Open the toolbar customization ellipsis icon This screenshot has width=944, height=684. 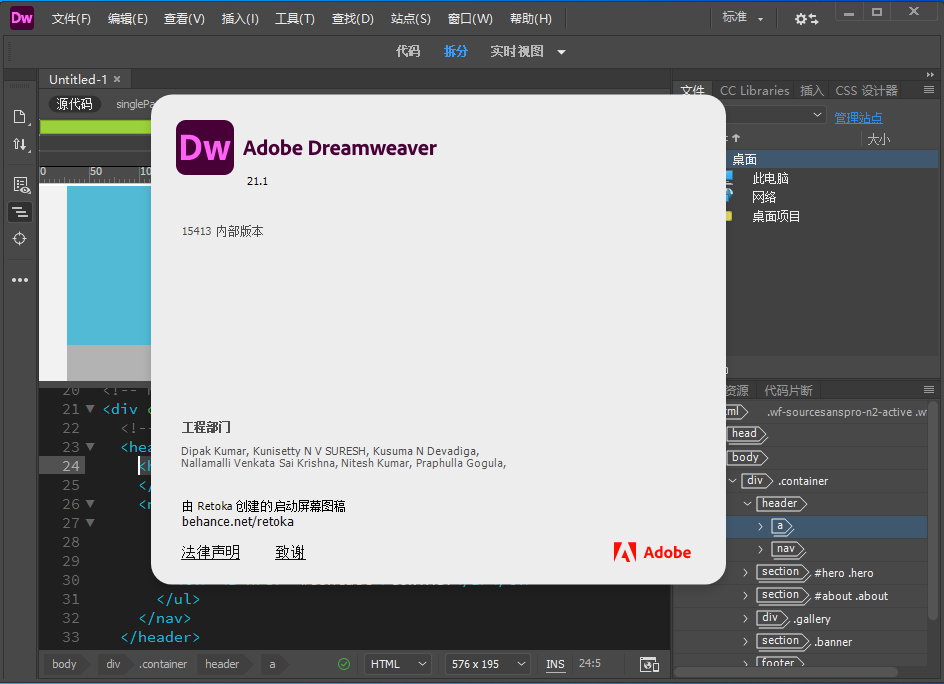[20, 280]
